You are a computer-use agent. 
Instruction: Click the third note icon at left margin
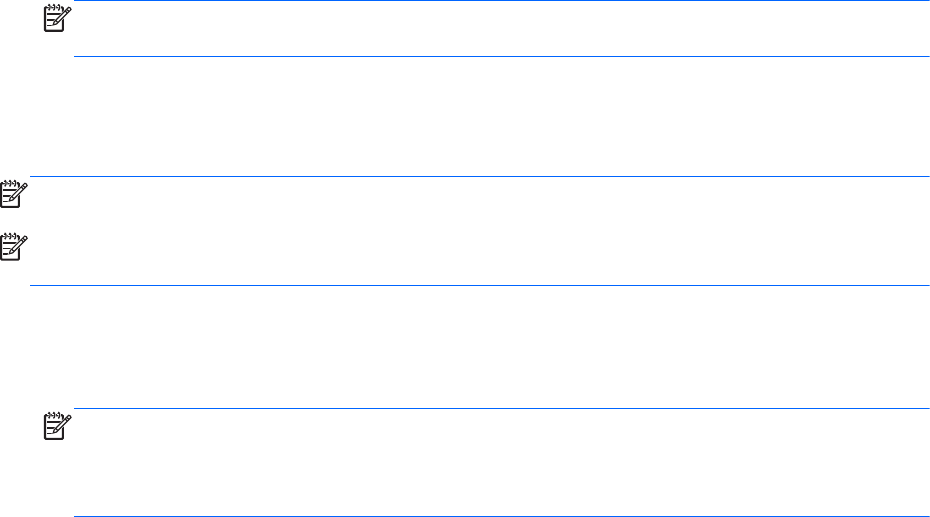click(15, 247)
